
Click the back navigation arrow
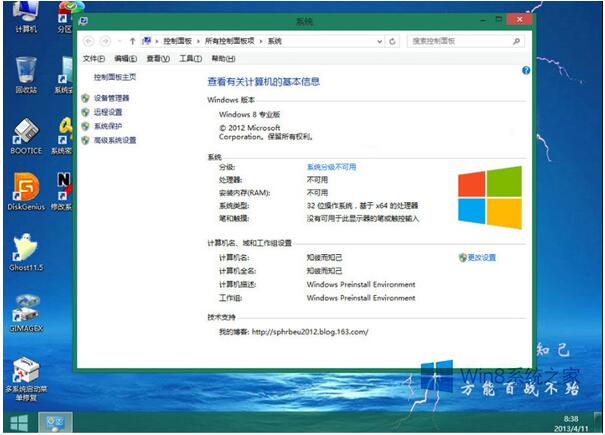(x=89, y=41)
